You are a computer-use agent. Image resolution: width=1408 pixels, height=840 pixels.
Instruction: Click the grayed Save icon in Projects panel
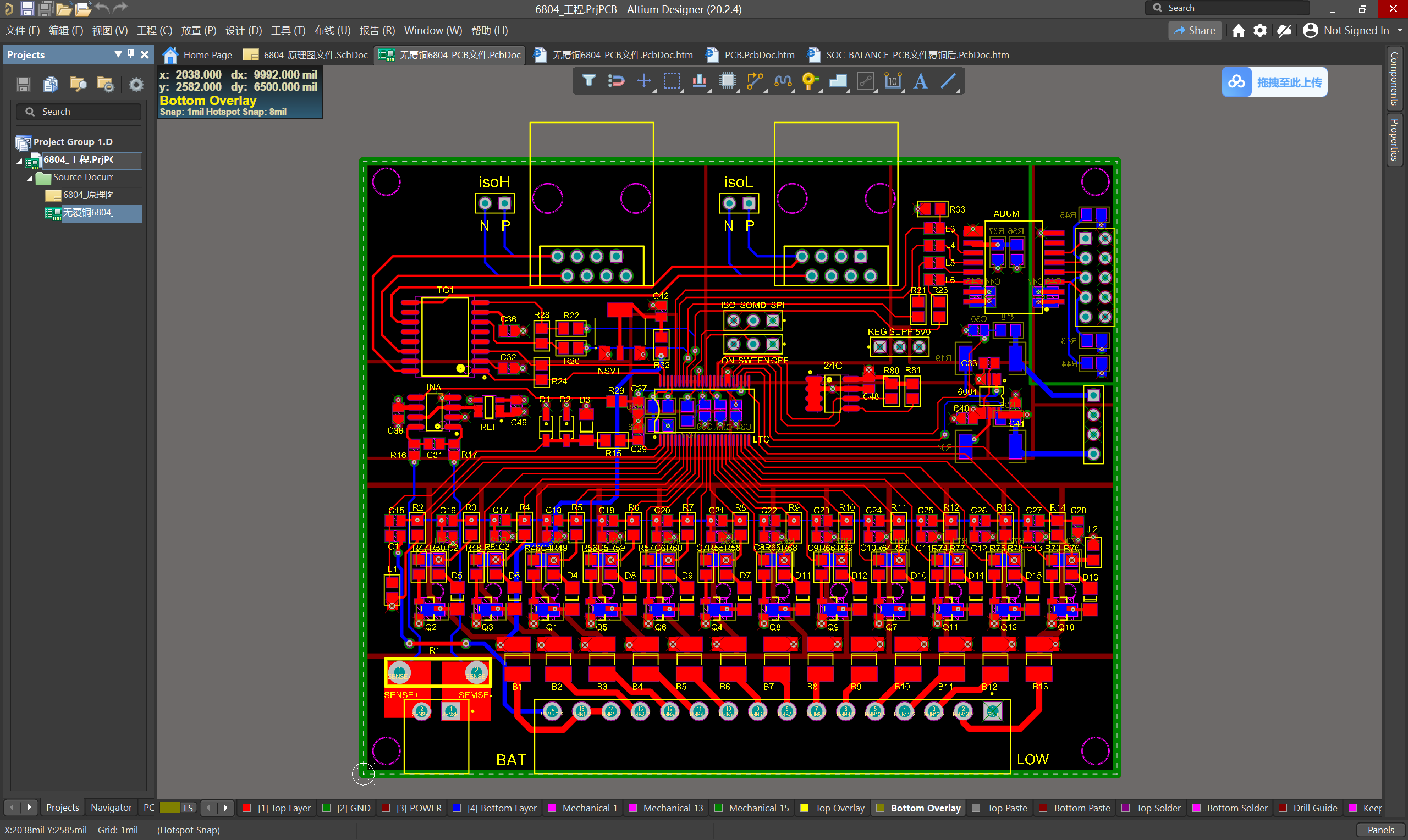[23, 84]
